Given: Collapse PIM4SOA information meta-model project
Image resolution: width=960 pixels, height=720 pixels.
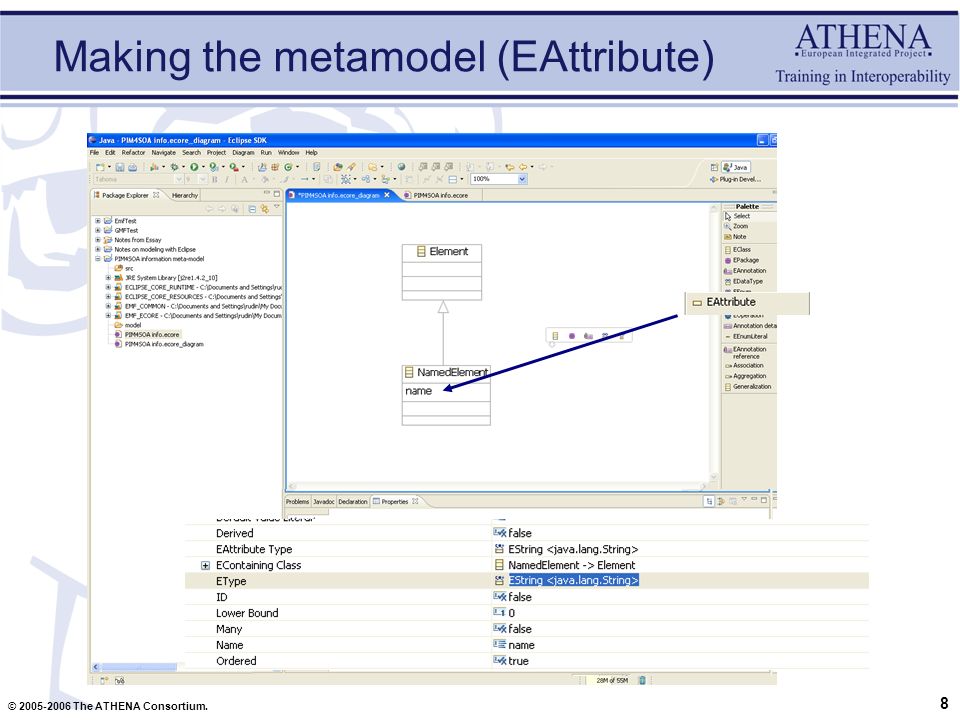Looking at the screenshot, I should 98,259.
